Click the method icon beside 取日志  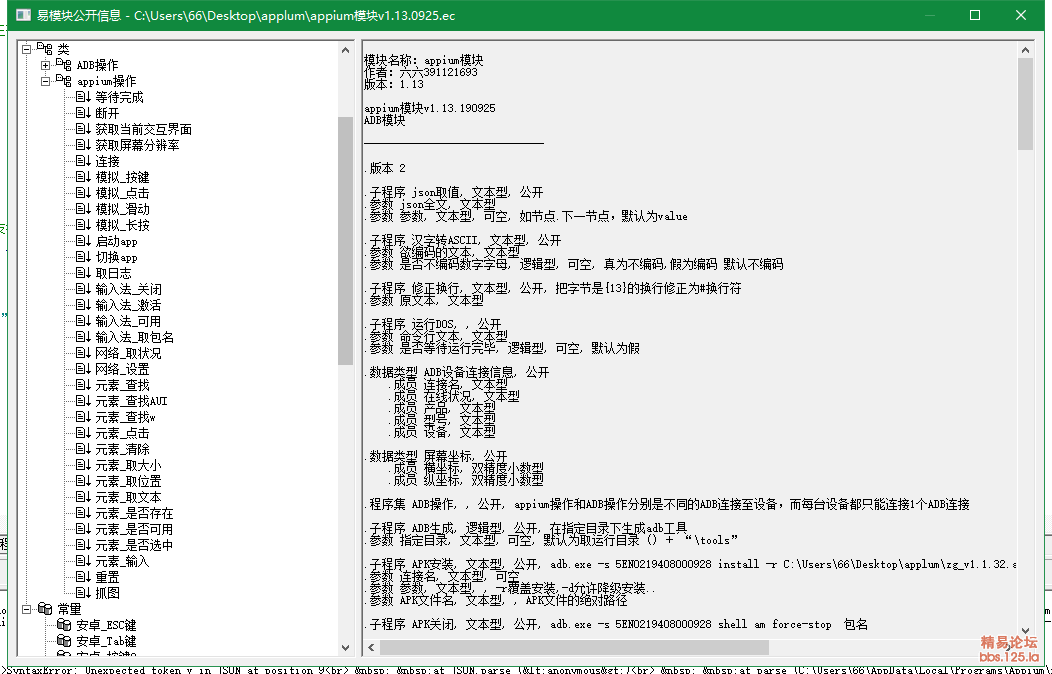click(x=83, y=273)
